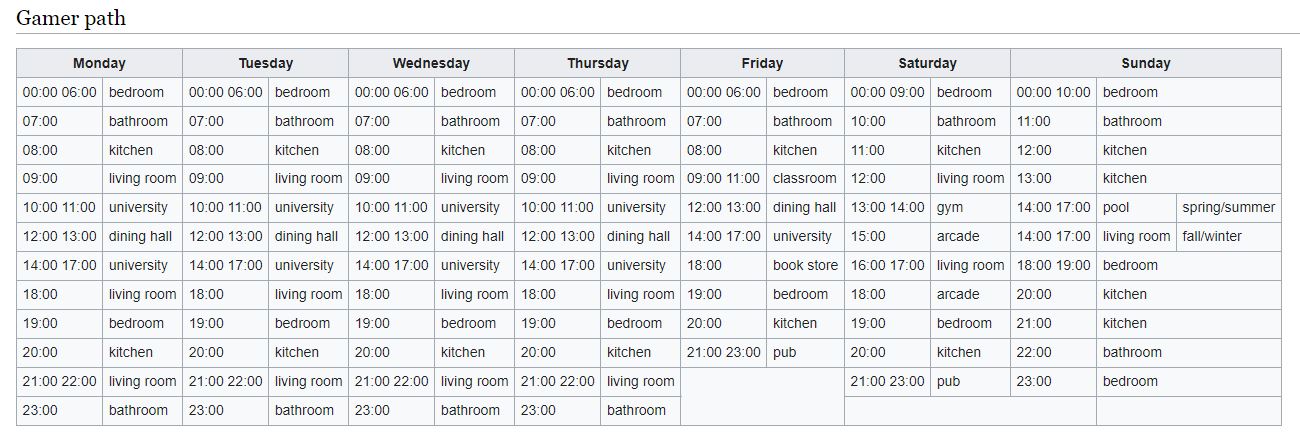
Task: Click Thursday's 23:00 bathroom cell
Action: coord(640,411)
